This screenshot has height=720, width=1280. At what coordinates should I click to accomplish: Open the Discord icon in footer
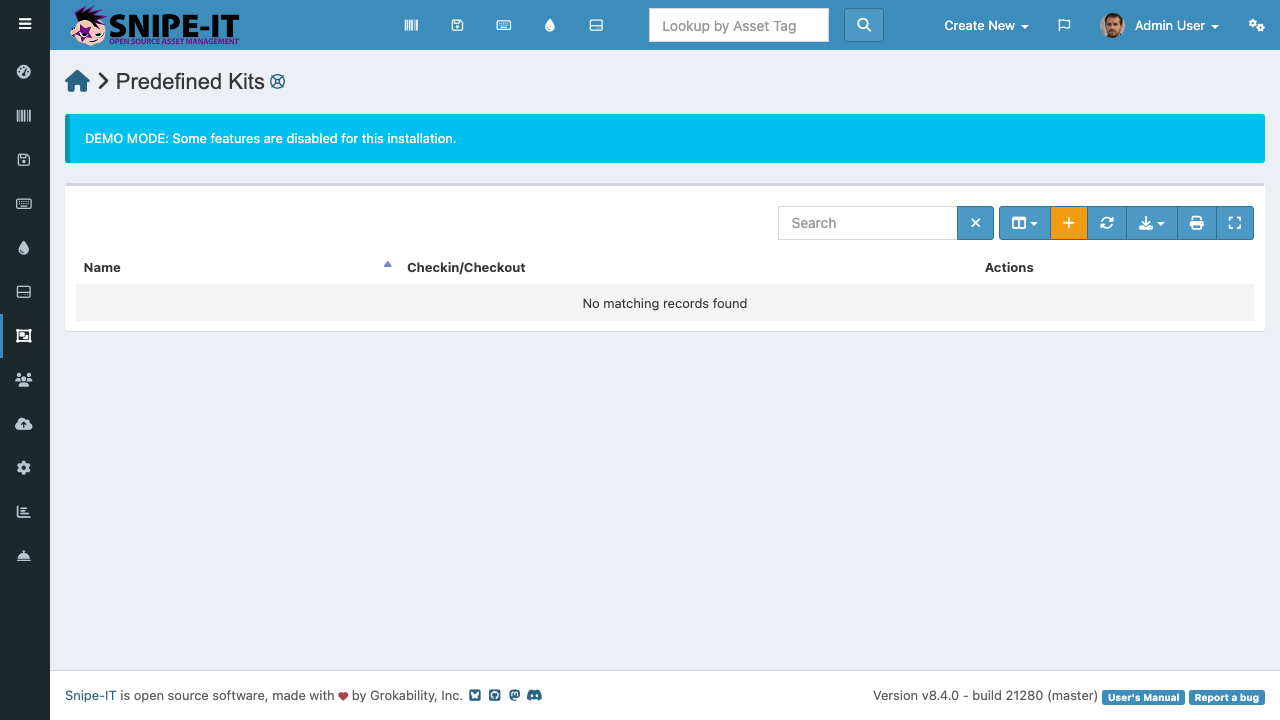[534, 695]
